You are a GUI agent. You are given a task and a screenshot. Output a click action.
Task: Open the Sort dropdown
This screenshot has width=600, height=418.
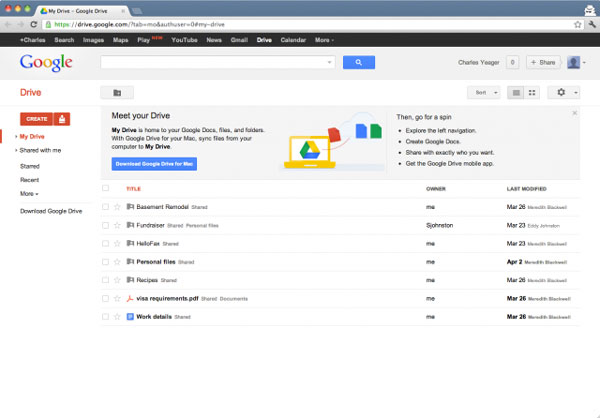tap(484, 93)
